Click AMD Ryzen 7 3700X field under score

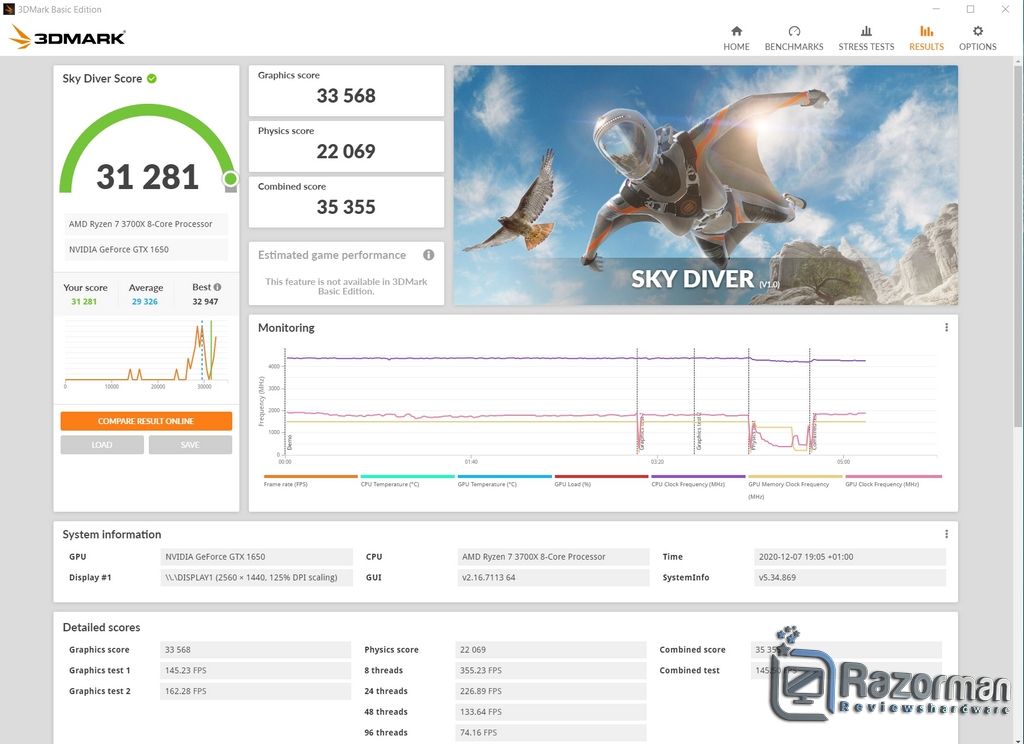point(146,224)
